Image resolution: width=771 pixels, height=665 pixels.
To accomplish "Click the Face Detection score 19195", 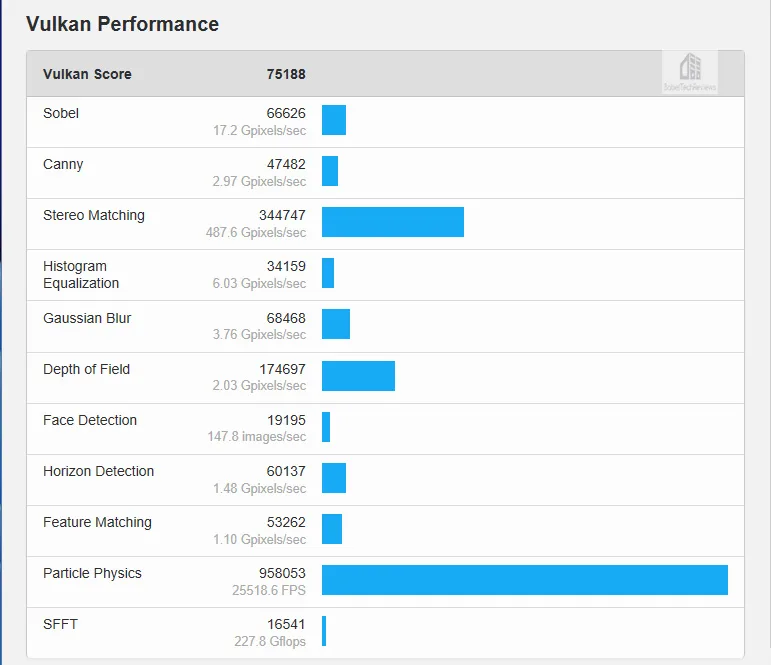I will coord(286,421).
